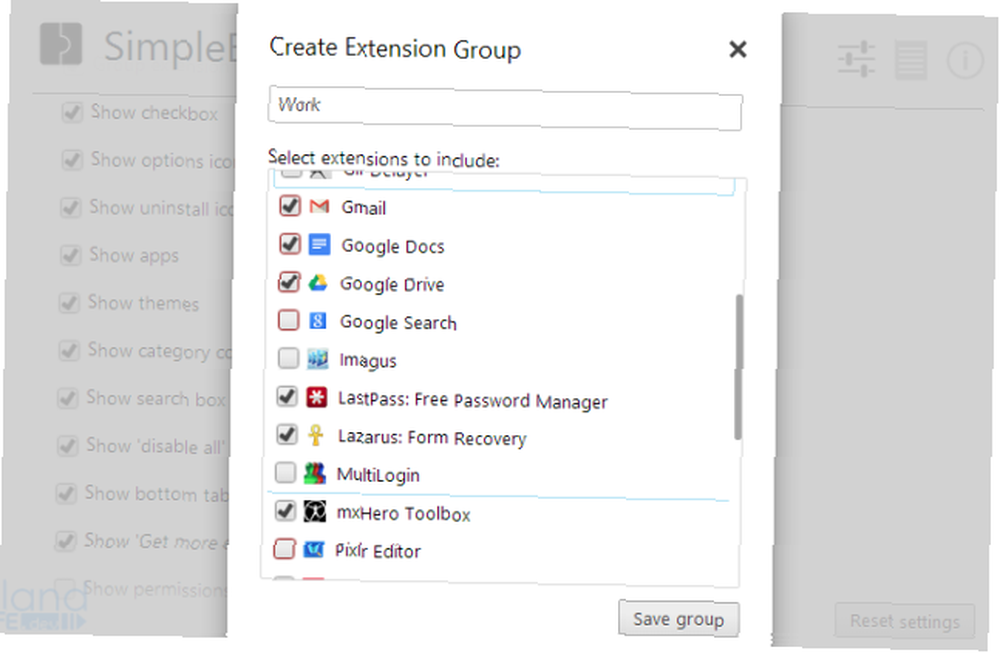Check the Imagus checkbox
This screenshot has height=653, width=1000.
tap(288, 358)
